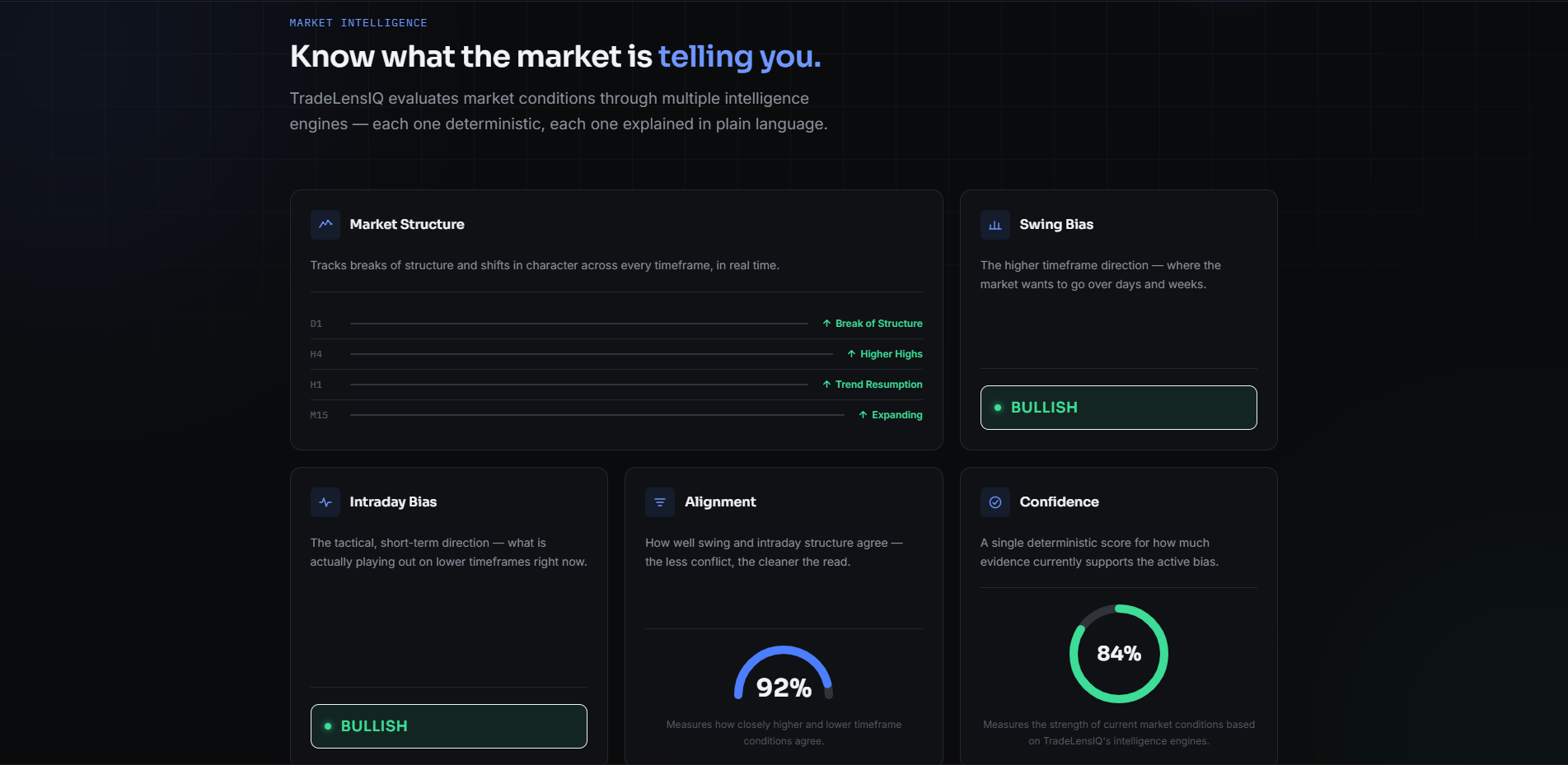1568x765 pixels.
Task: Select the BULLISH badge under Swing Bias
Action: tap(1118, 408)
